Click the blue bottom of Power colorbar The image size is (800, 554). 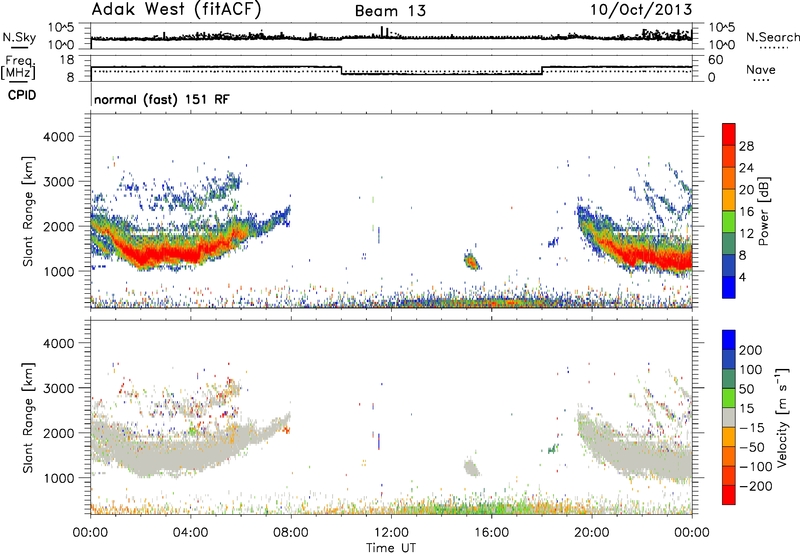click(729, 287)
